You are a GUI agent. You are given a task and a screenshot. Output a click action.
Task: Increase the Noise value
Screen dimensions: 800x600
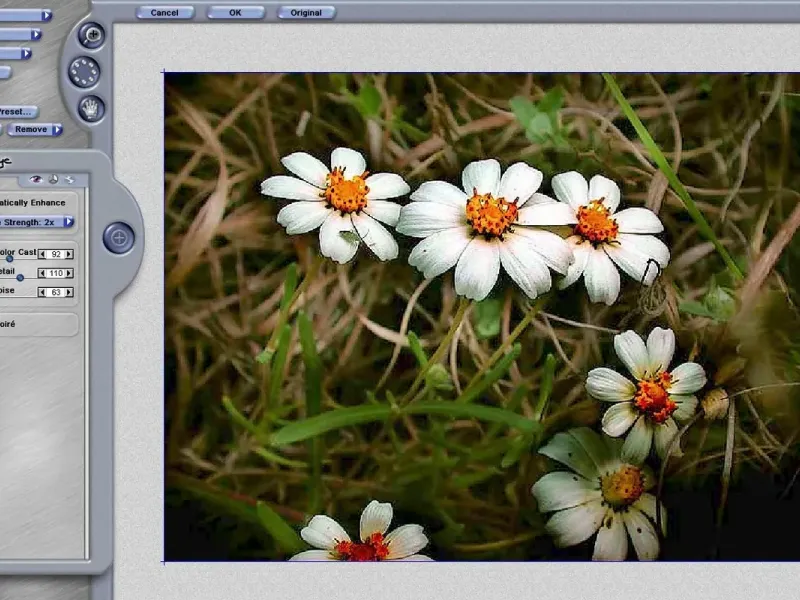tap(69, 292)
